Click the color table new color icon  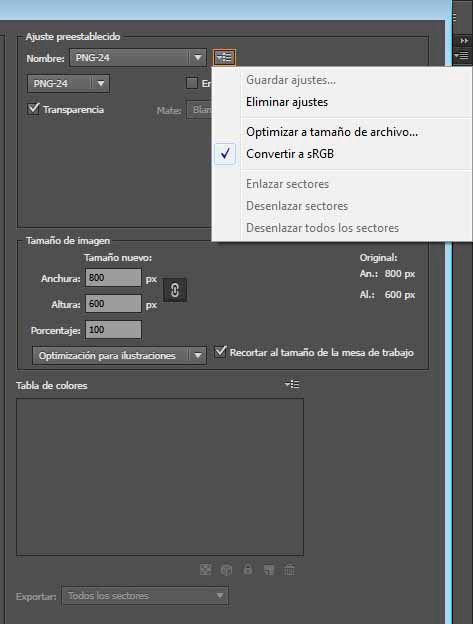click(x=269, y=569)
